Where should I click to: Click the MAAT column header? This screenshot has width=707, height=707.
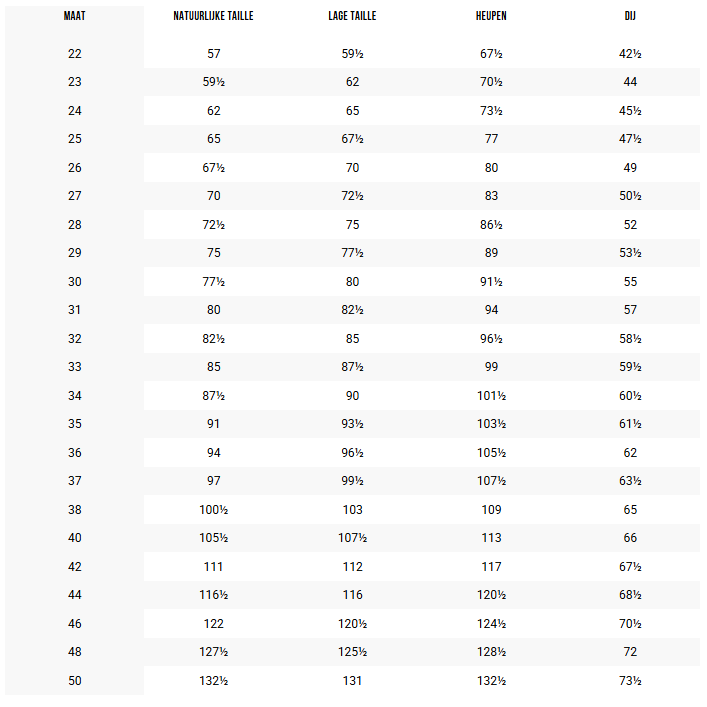[x=74, y=16]
